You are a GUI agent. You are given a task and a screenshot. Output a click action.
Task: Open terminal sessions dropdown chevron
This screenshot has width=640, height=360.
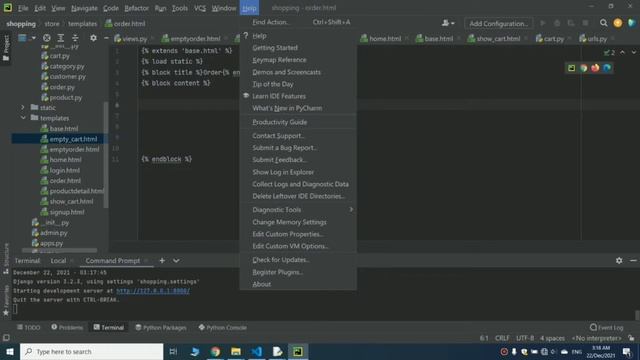click(x=176, y=261)
